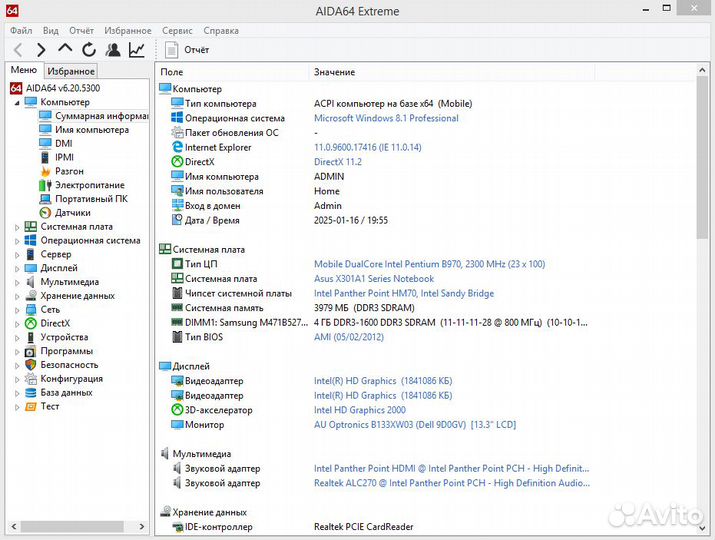Screen dimensions: 715x540
Task: Click the Хранение данных disk icon in tree
Action: [31, 296]
